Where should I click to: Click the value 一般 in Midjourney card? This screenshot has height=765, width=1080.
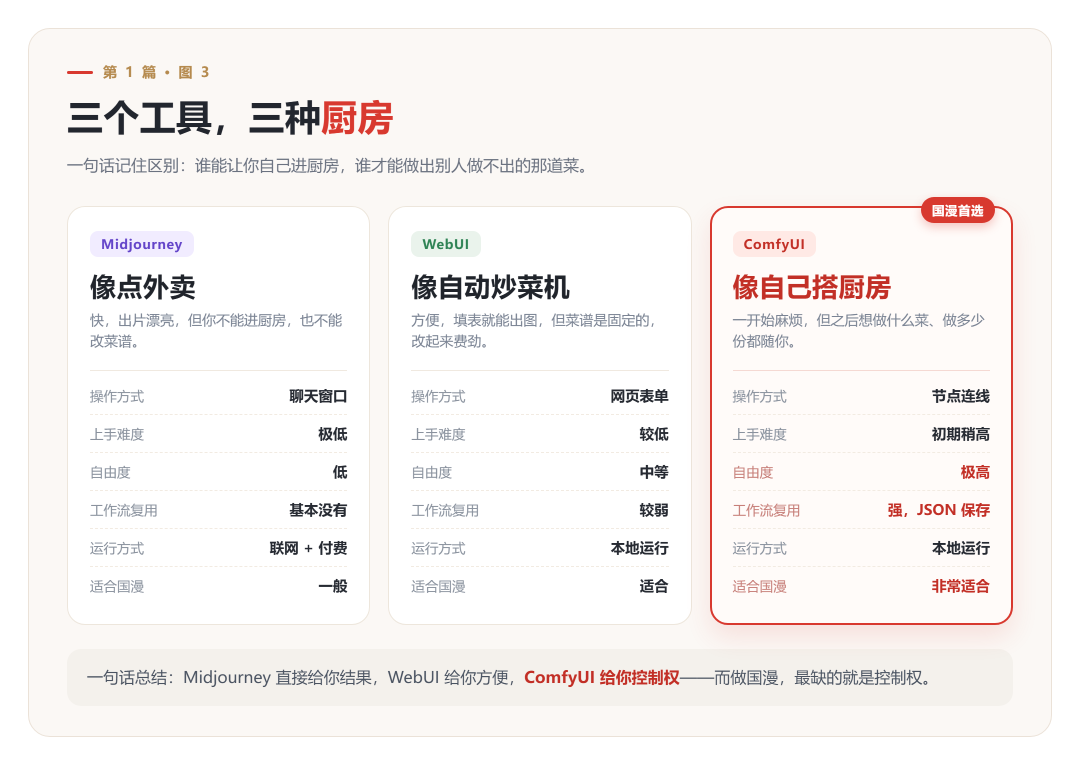click(x=333, y=587)
